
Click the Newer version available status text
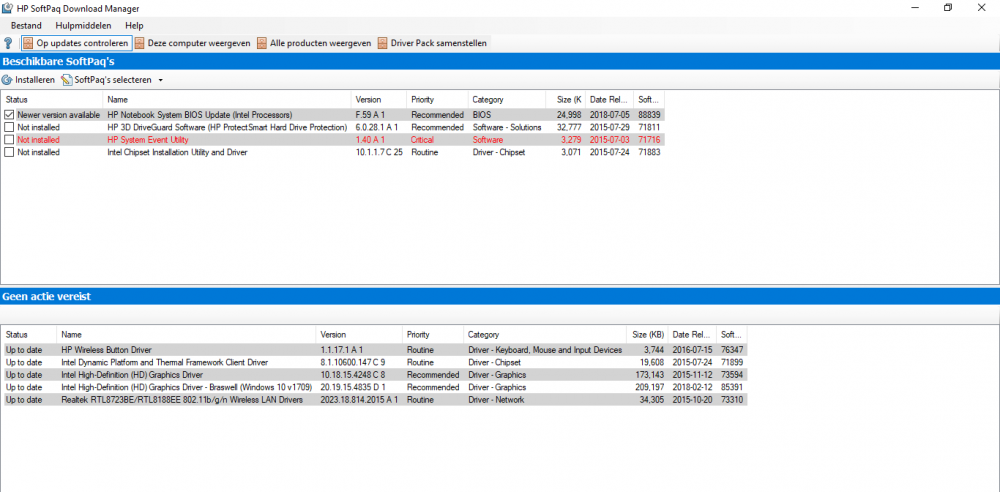[58, 115]
